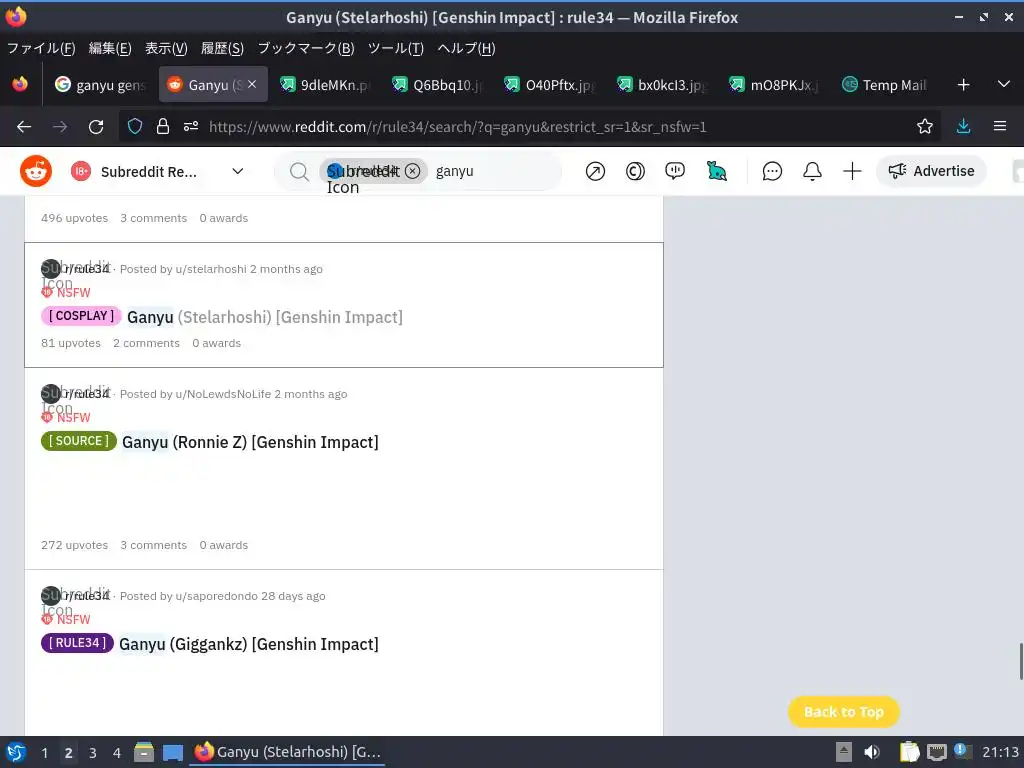Screen dimensions: 1024x768
Task: Click the 18+ badge next to Subreddit Re...
Action: (81, 171)
